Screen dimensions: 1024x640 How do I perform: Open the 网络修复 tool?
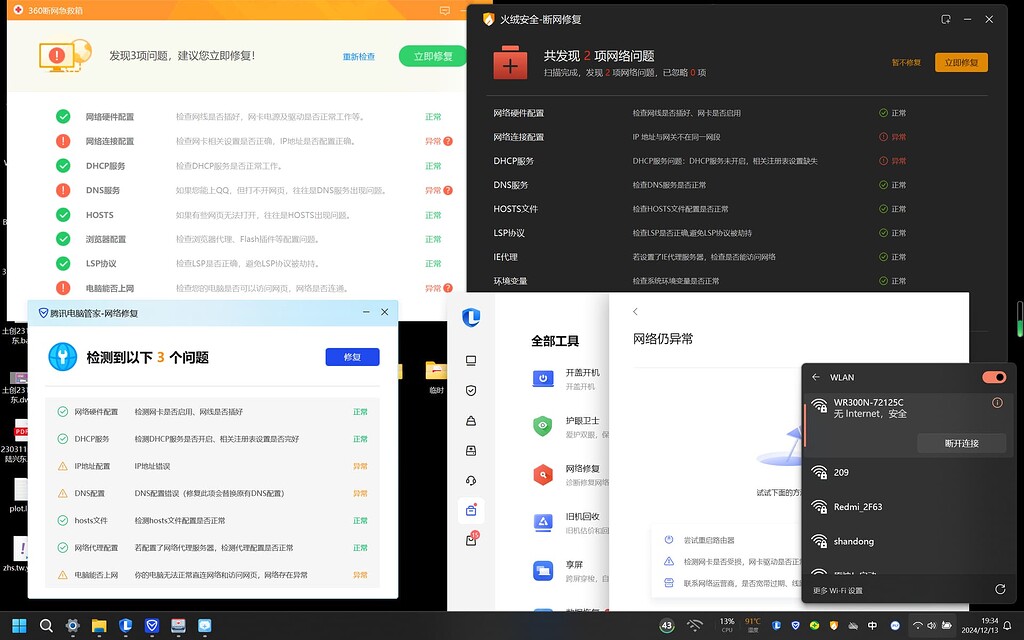(x=571, y=475)
